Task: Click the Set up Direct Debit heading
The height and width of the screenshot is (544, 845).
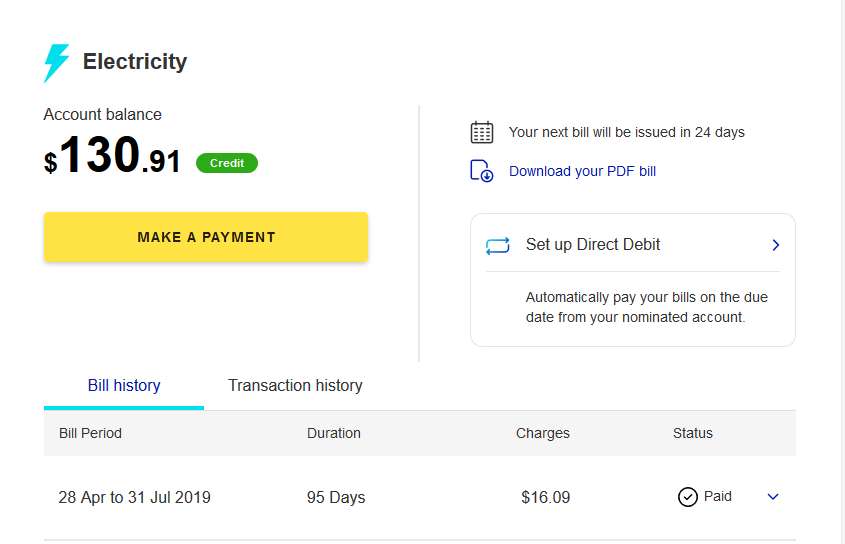Action: pyautogui.click(x=593, y=245)
